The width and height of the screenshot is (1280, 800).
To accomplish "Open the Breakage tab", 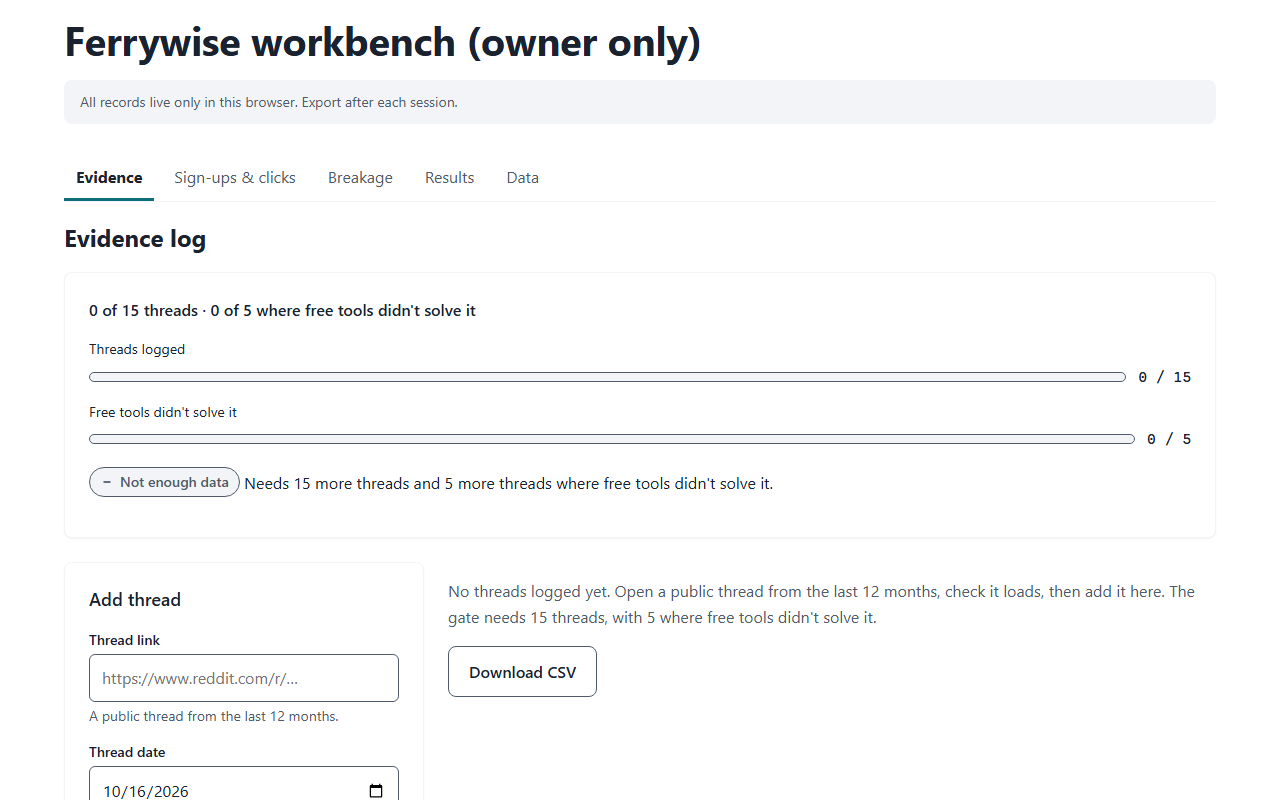I will [x=360, y=178].
